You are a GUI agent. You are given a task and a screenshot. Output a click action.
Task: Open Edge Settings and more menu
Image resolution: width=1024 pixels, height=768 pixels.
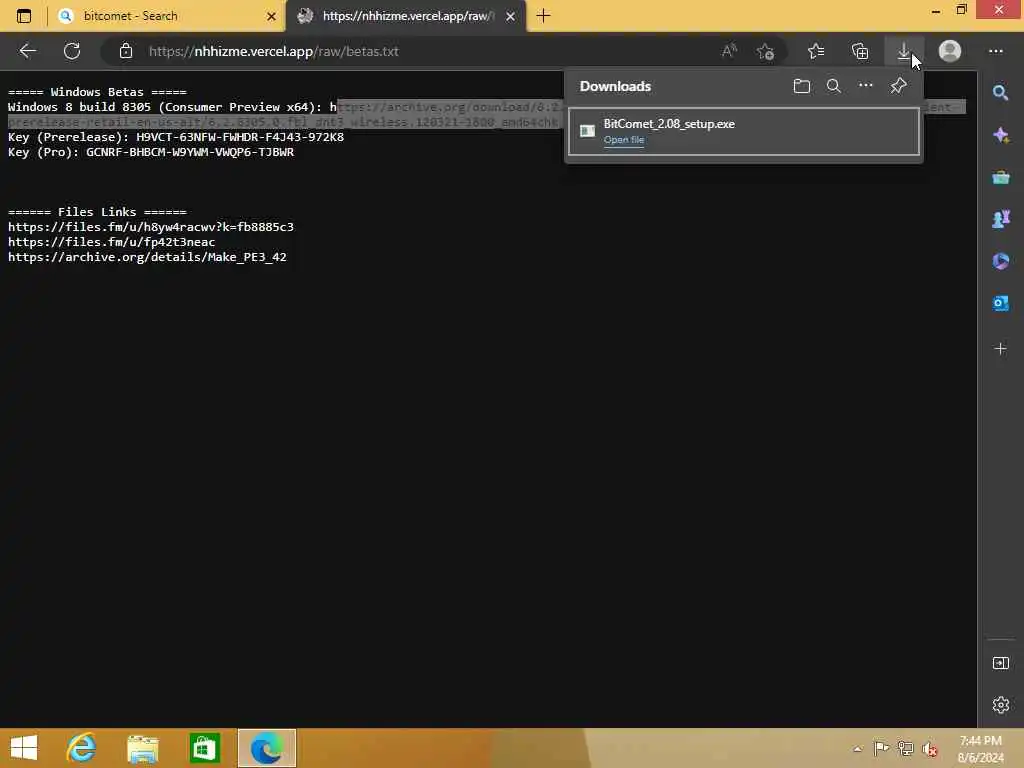coord(995,51)
